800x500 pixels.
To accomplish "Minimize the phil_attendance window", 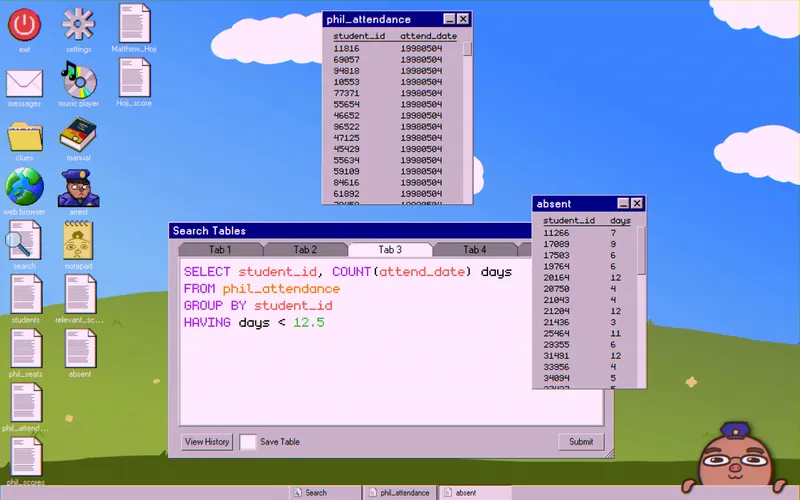I will 449,19.
